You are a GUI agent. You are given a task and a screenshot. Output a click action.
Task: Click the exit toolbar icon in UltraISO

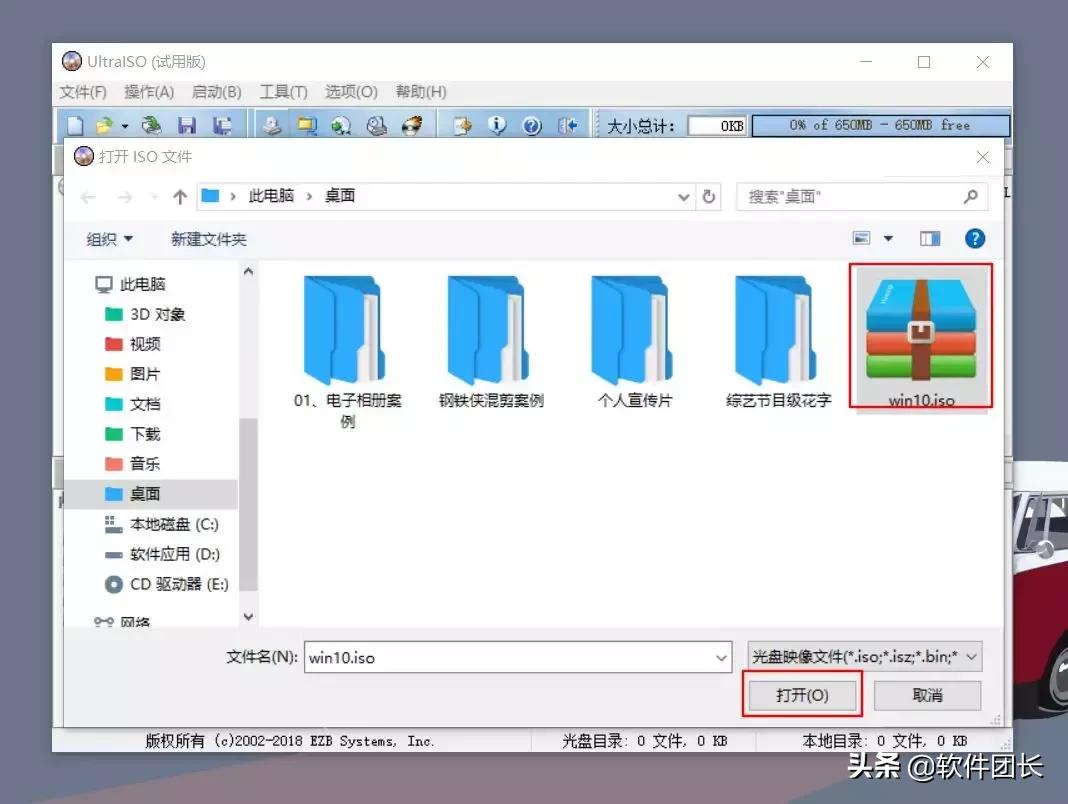(x=569, y=124)
